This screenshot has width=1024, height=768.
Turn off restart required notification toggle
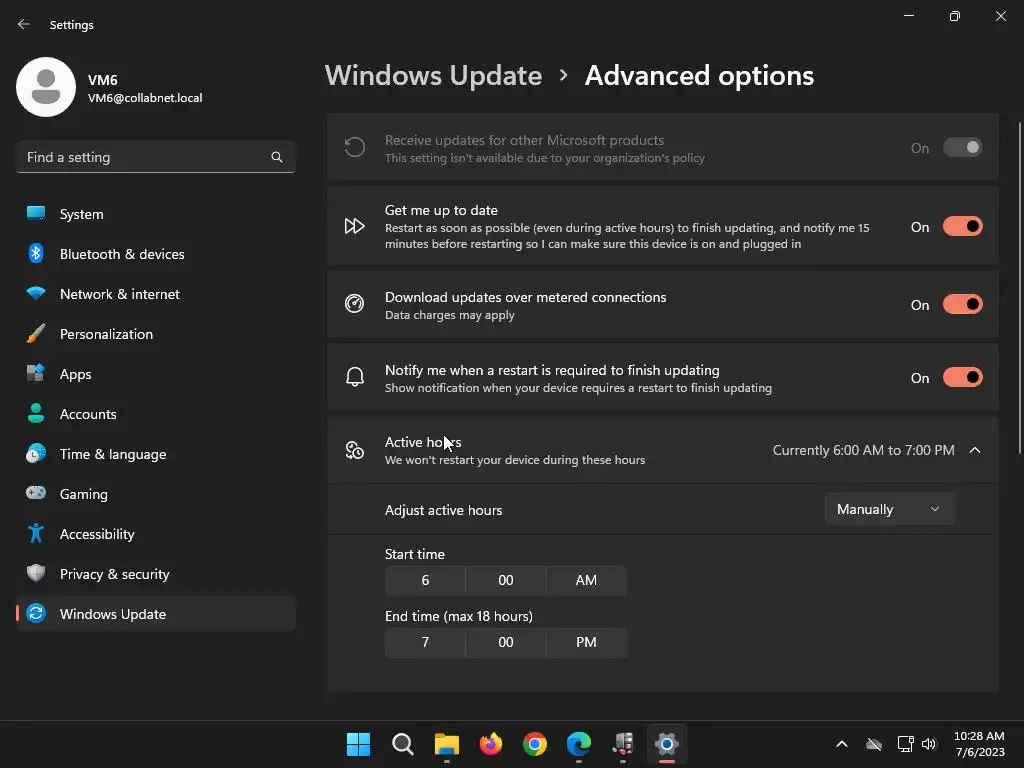[x=963, y=377]
